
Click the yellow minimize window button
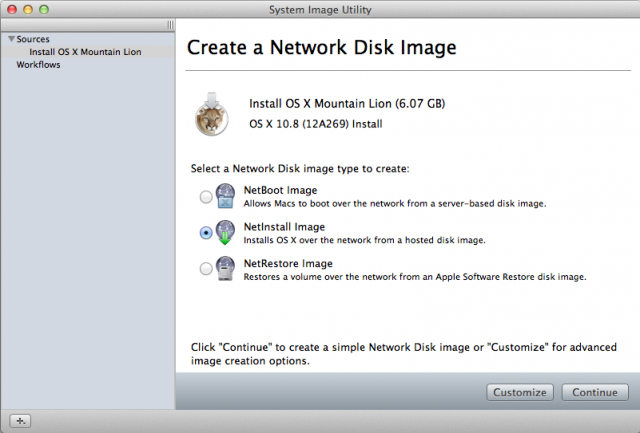click(x=28, y=9)
